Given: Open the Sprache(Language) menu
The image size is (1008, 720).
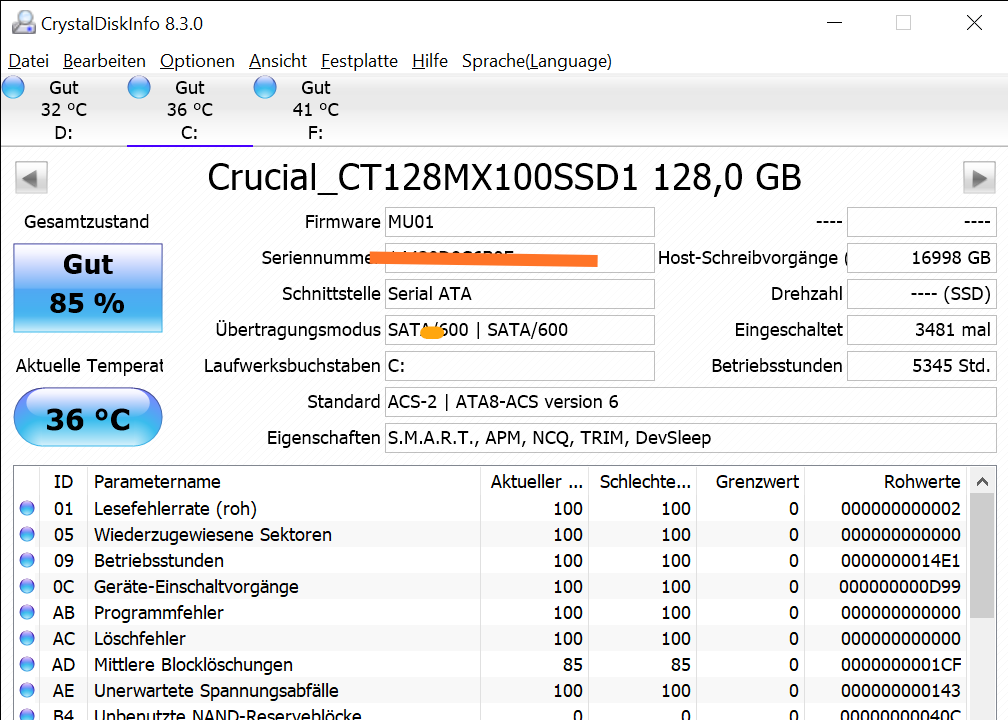Looking at the screenshot, I should [x=537, y=61].
